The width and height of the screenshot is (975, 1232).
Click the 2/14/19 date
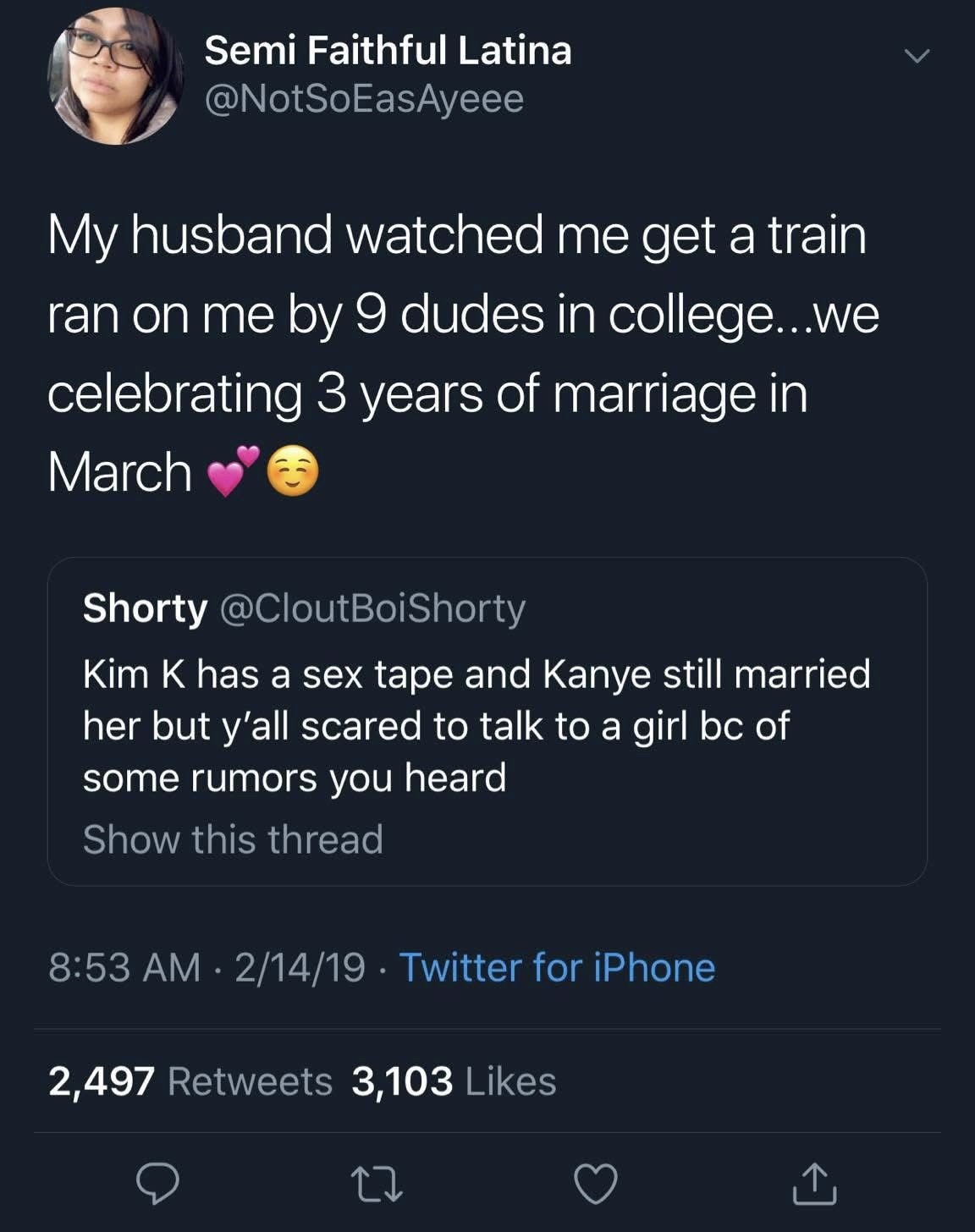click(x=300, y=967)
